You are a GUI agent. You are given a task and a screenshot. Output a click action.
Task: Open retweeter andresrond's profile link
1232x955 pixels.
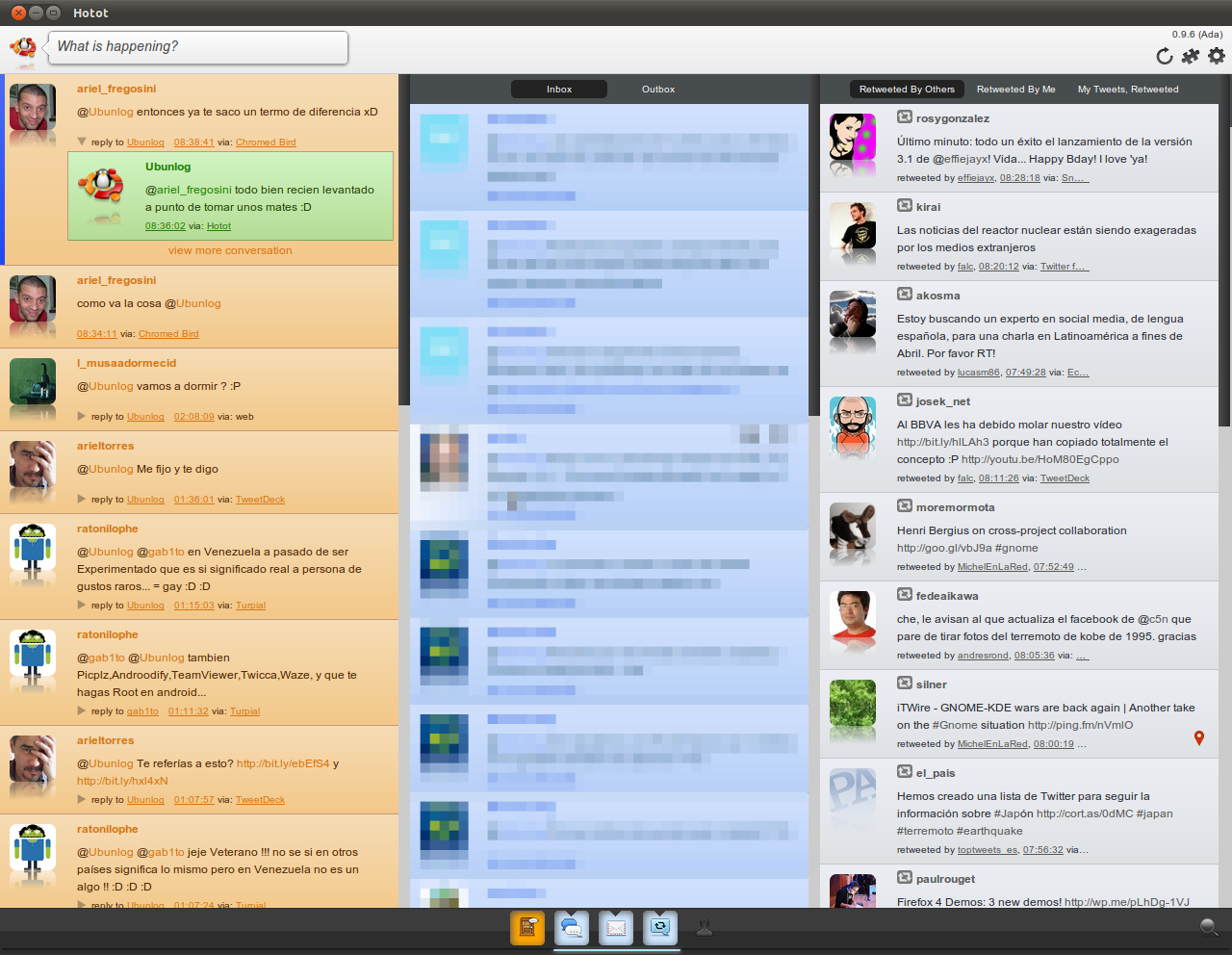pos(983,656)
